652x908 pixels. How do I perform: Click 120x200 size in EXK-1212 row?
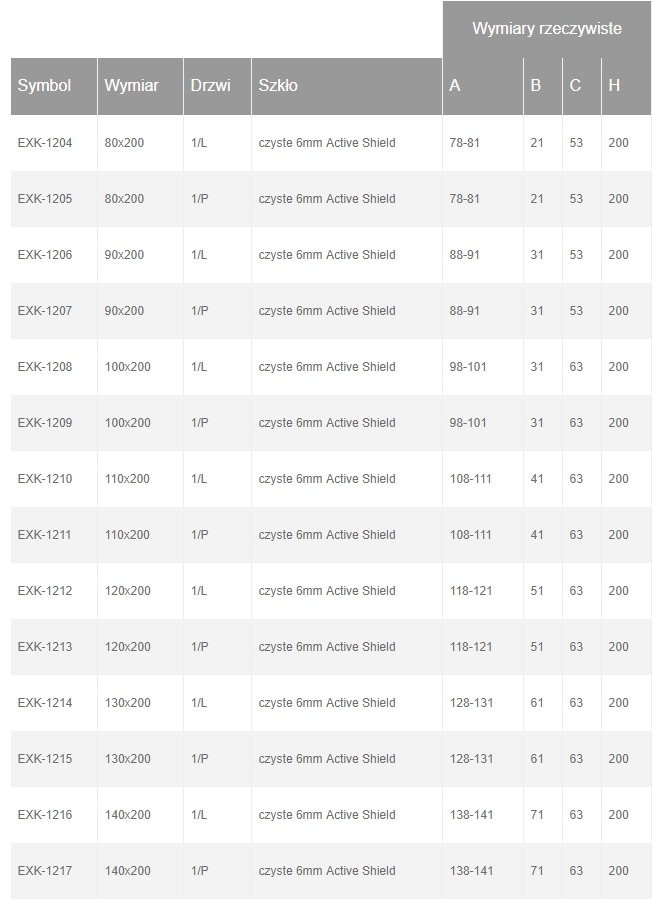click(x=127, y=591)
